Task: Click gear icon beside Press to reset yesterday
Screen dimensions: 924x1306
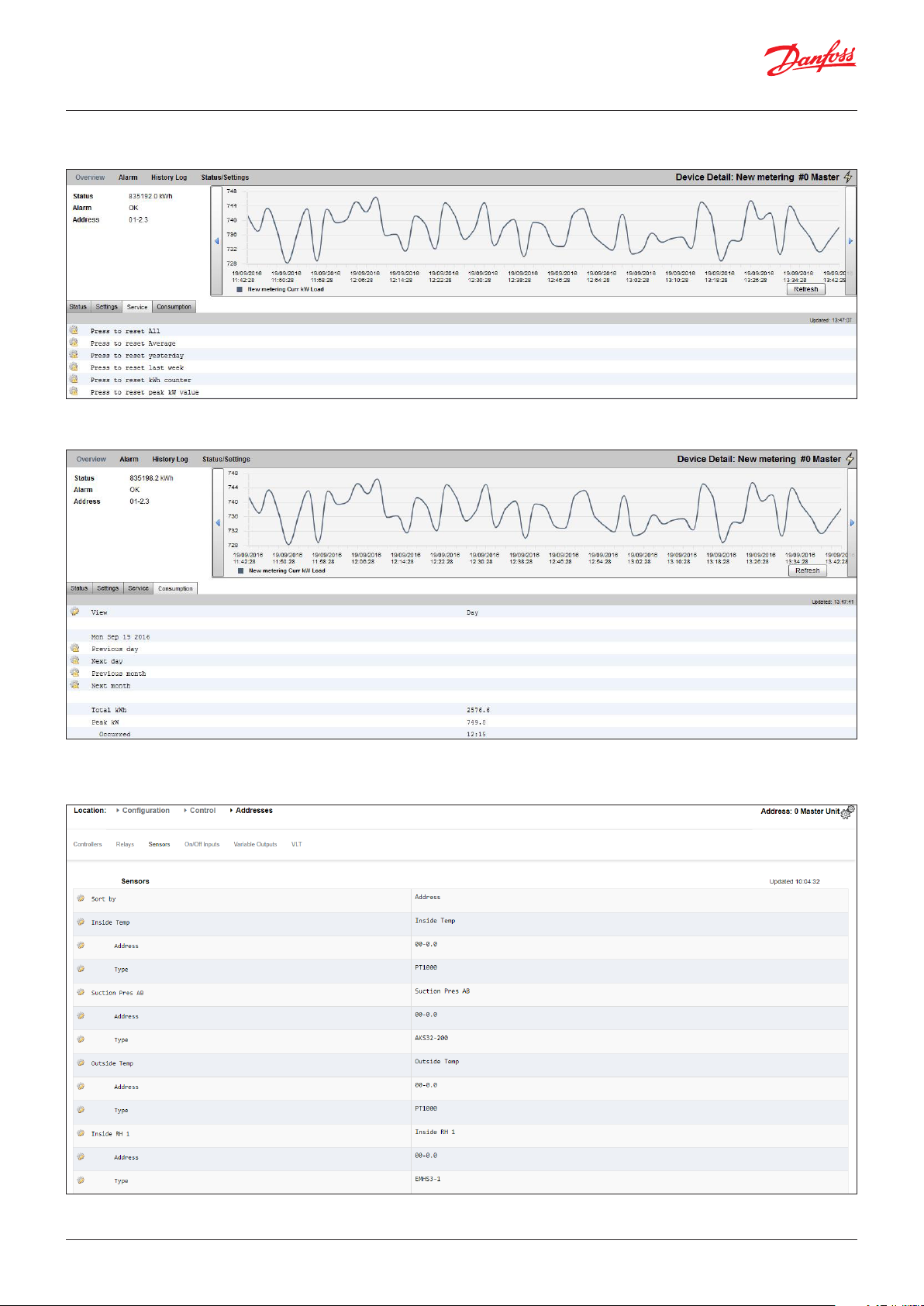Action: [x=74, y=355]
